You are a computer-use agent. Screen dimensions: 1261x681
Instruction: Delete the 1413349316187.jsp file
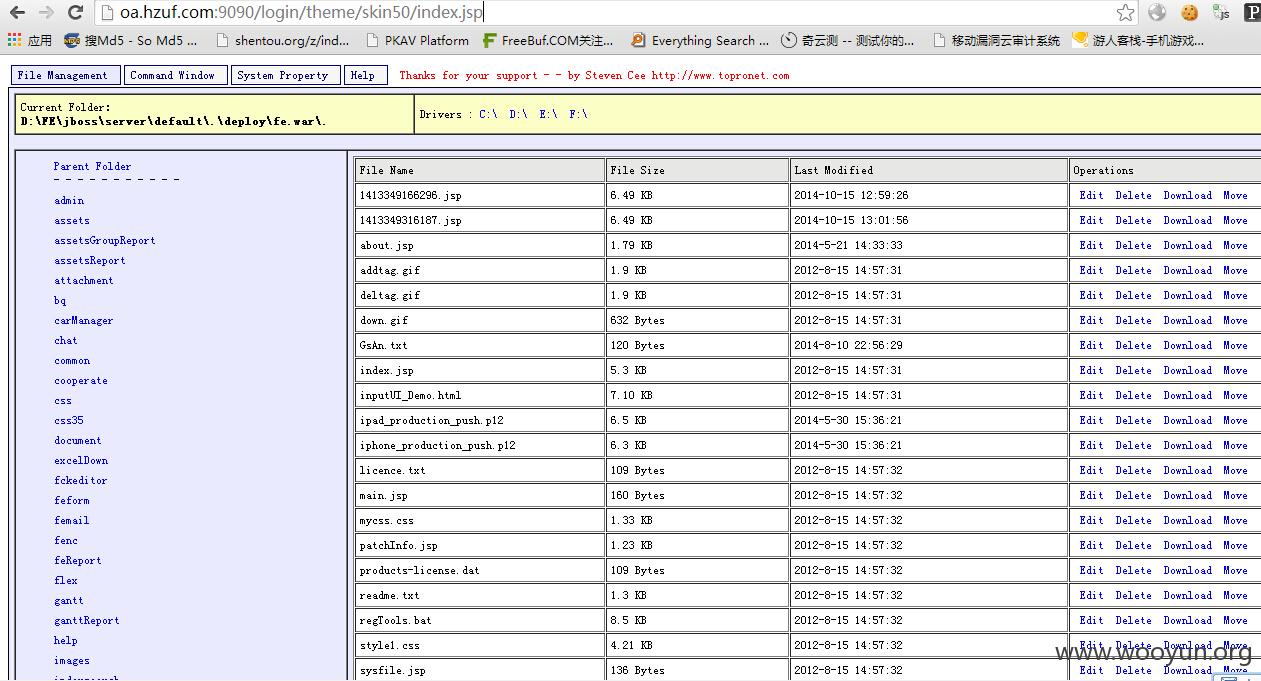click(1133, 221)
